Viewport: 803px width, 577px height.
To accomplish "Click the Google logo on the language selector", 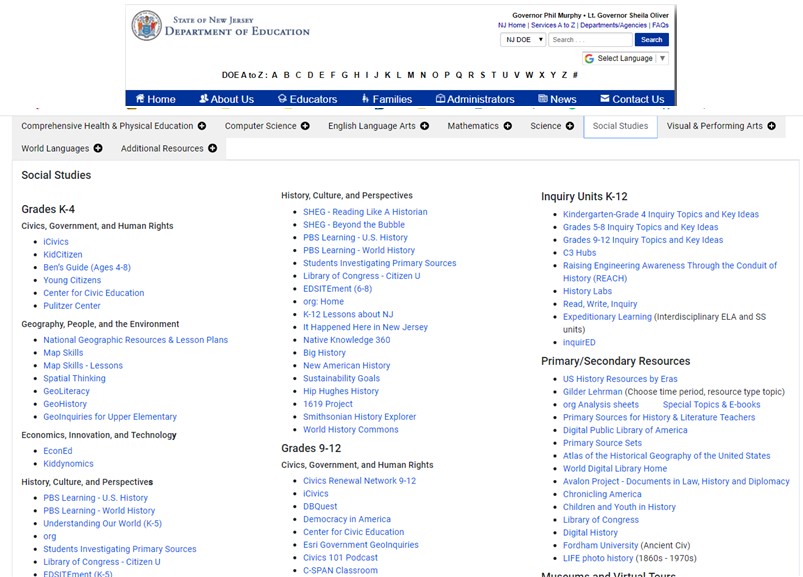I will point(589,58).
